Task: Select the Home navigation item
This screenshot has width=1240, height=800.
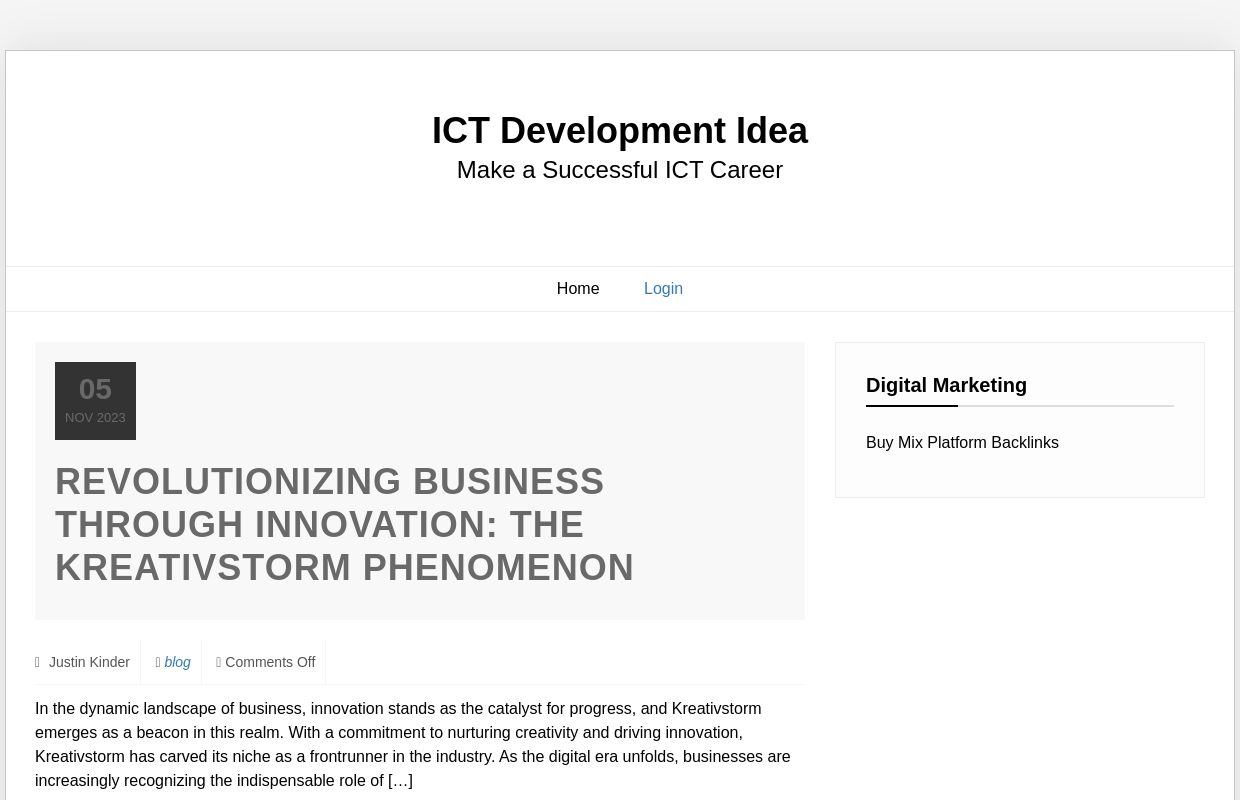Action: pyautogui.click(x=578, y=288)
